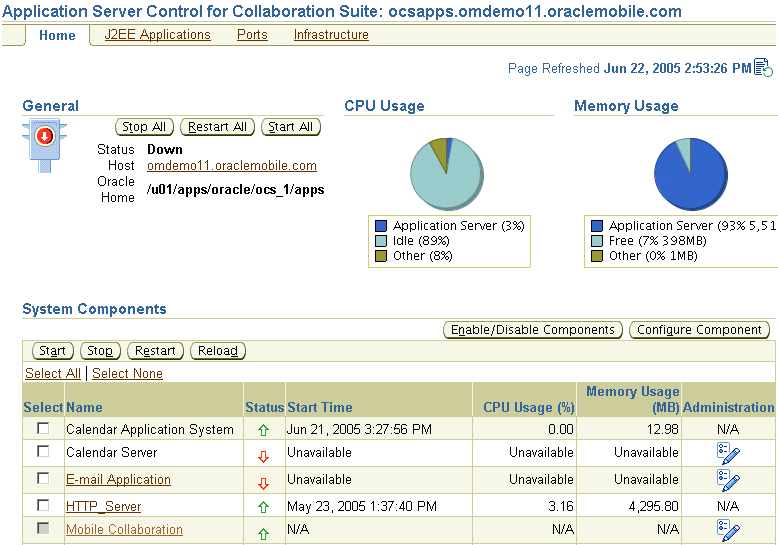Select the Calendar Server checkbox
The image size is (778, 545).
[43, 452]
